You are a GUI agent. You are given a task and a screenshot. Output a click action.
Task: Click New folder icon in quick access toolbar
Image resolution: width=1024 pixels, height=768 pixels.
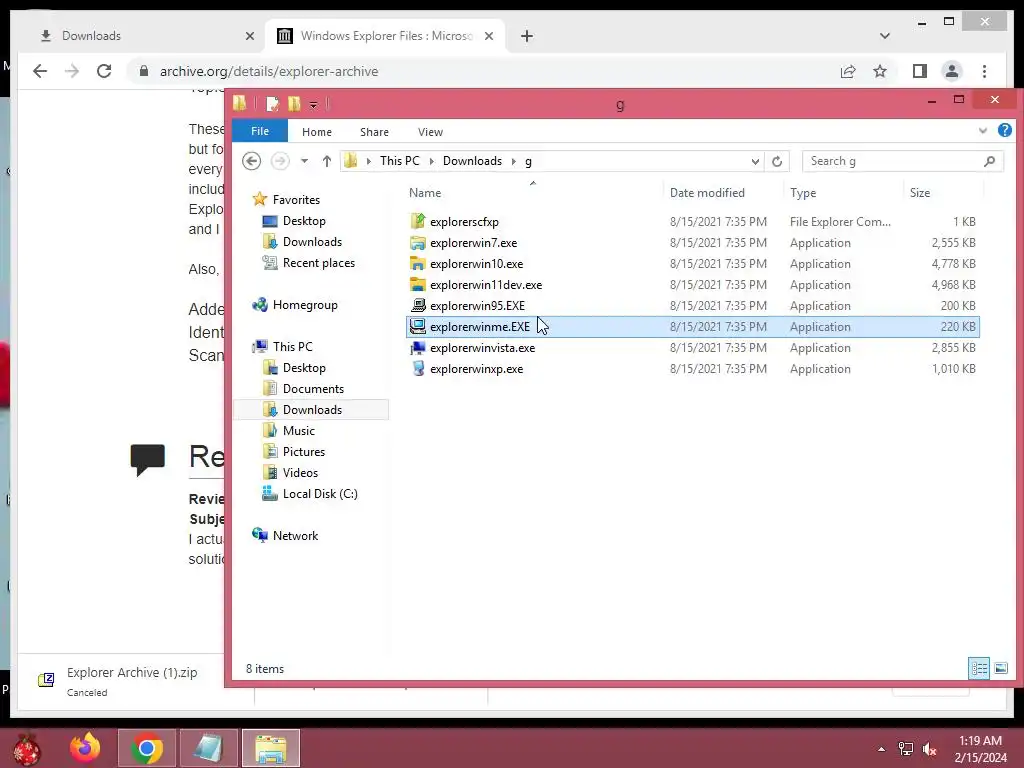(x=294, y=103)
